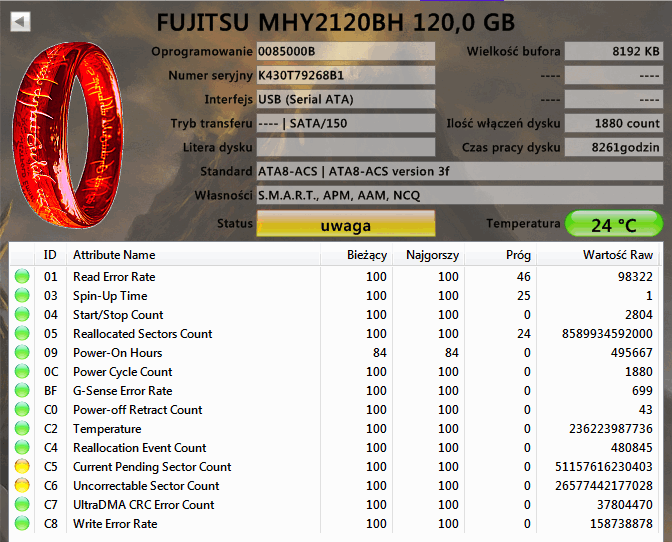Select the 'Power Cycle Count' attribute name
This screenshot has height=542, width=672.
pos(123,372)
